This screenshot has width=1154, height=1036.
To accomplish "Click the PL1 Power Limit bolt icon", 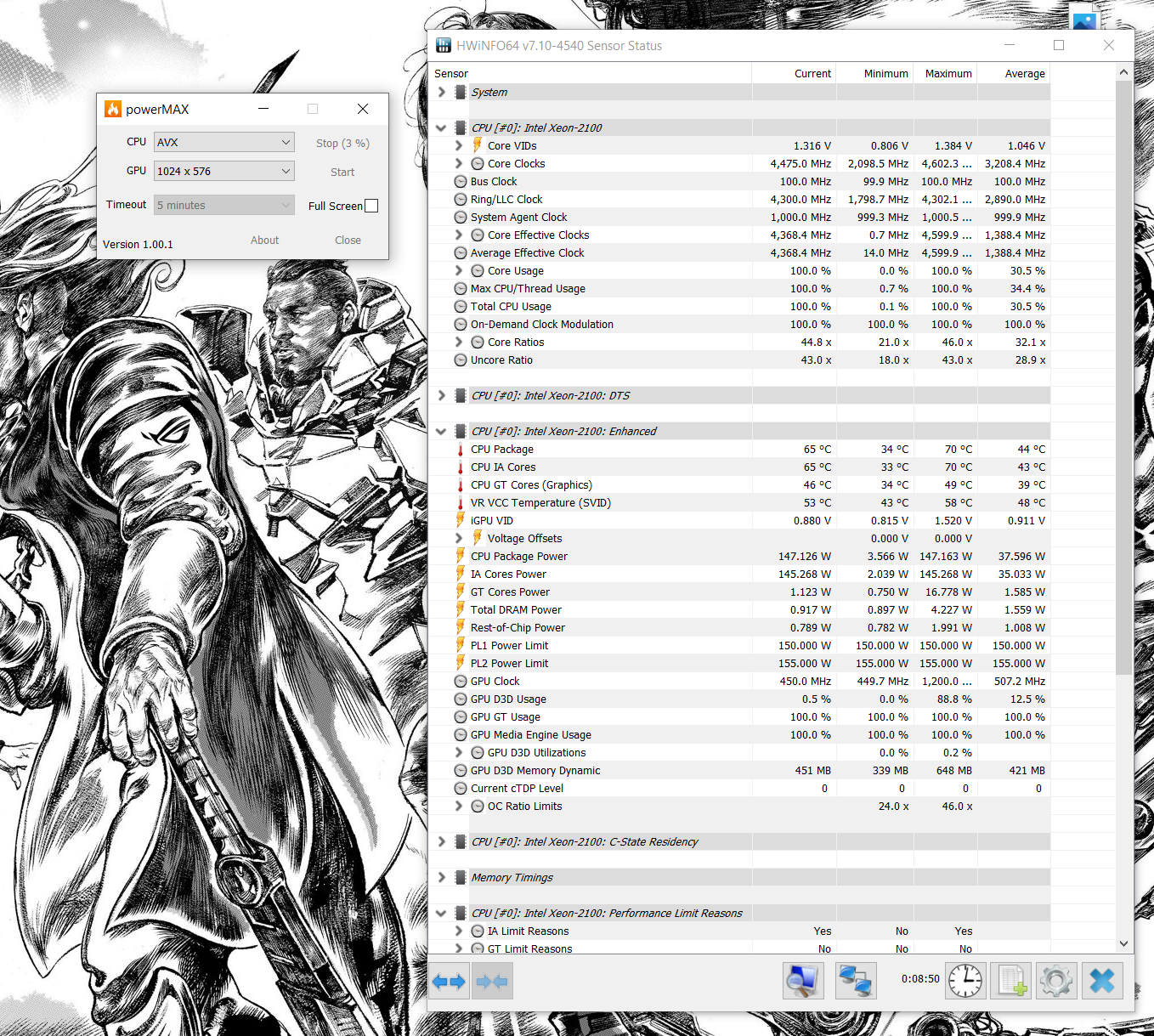I will (x=461, y=645).
